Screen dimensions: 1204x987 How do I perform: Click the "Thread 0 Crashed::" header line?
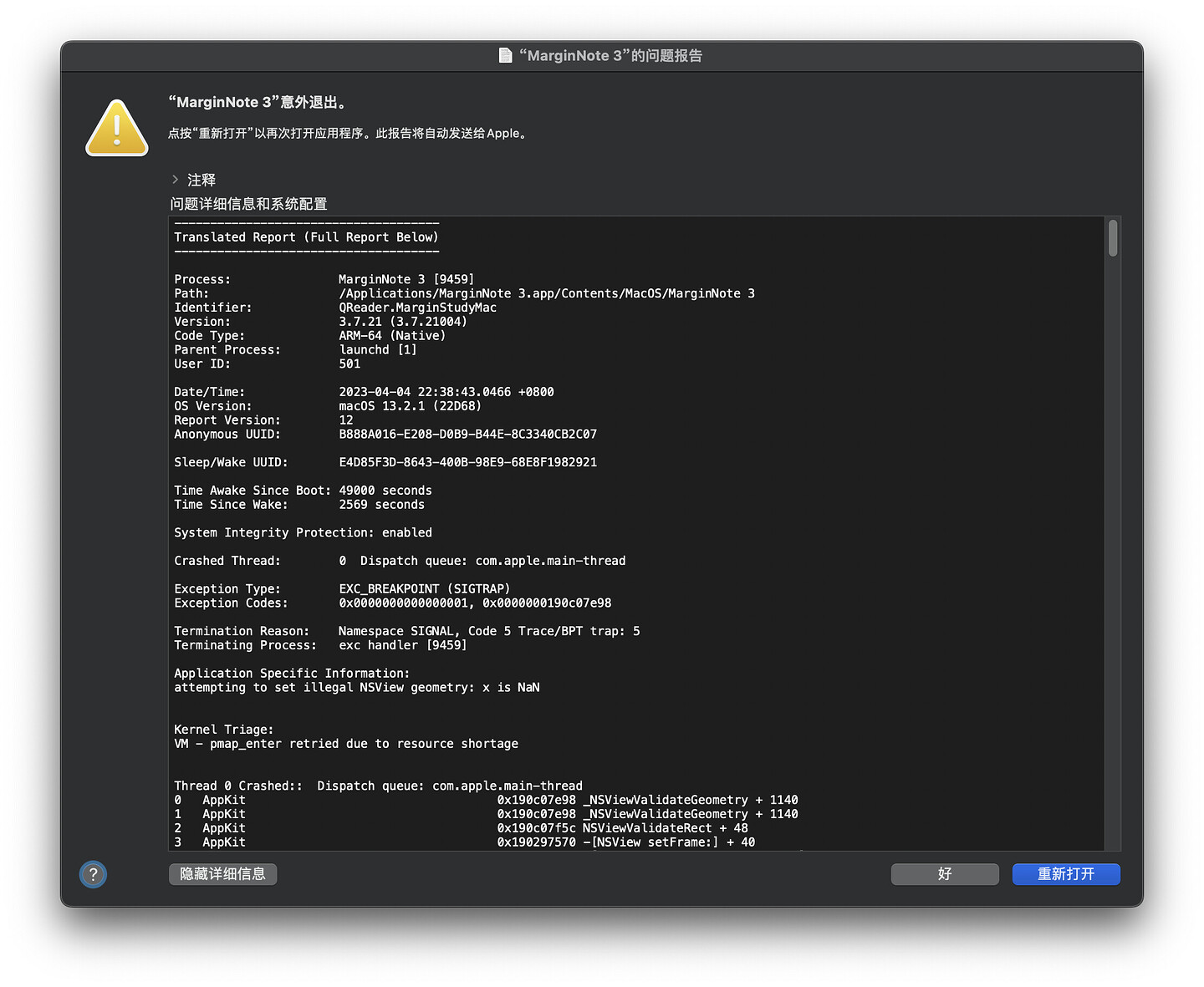coord(378,786)
